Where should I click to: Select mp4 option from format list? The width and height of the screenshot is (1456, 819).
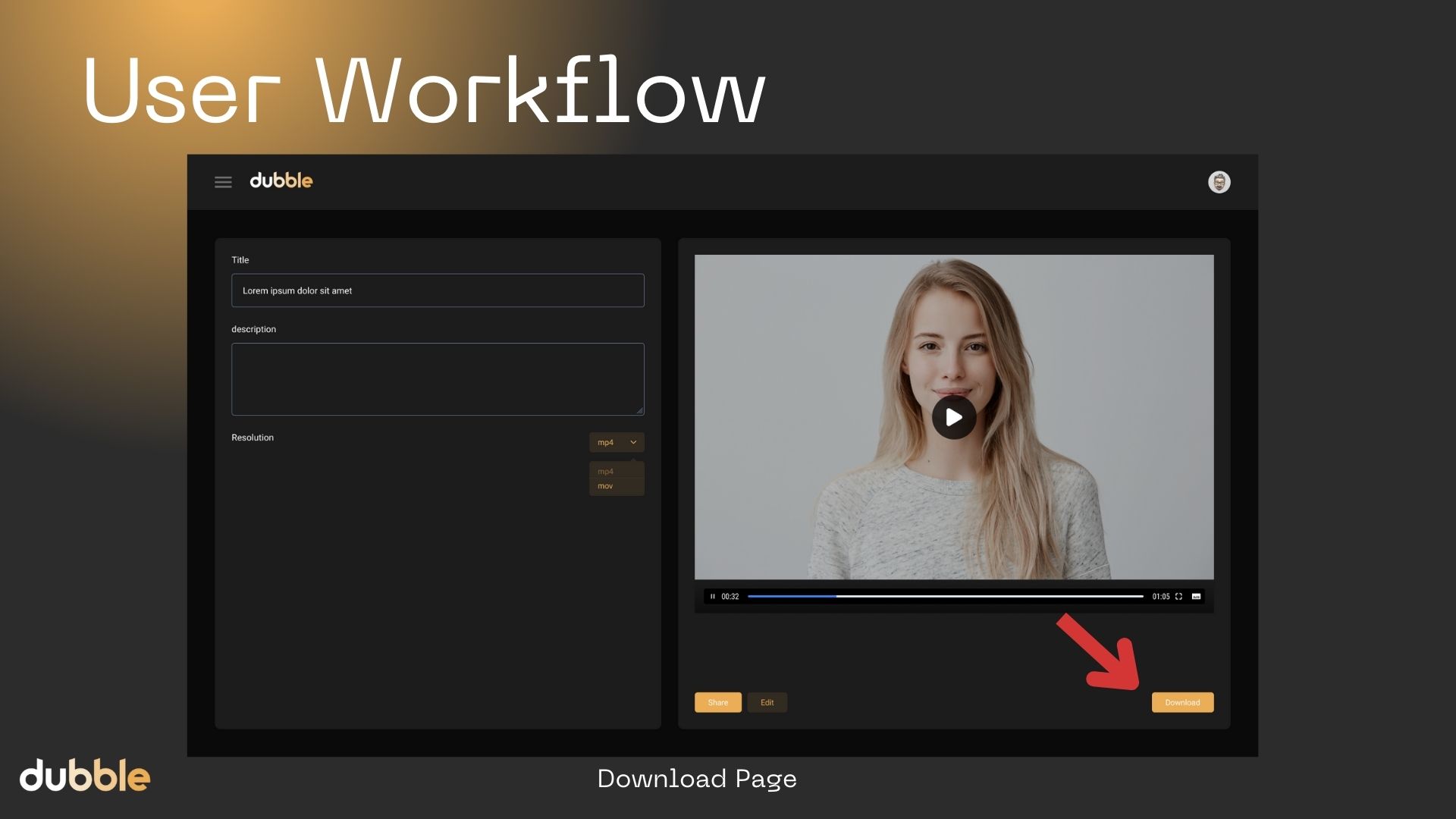tap(606, 472)
